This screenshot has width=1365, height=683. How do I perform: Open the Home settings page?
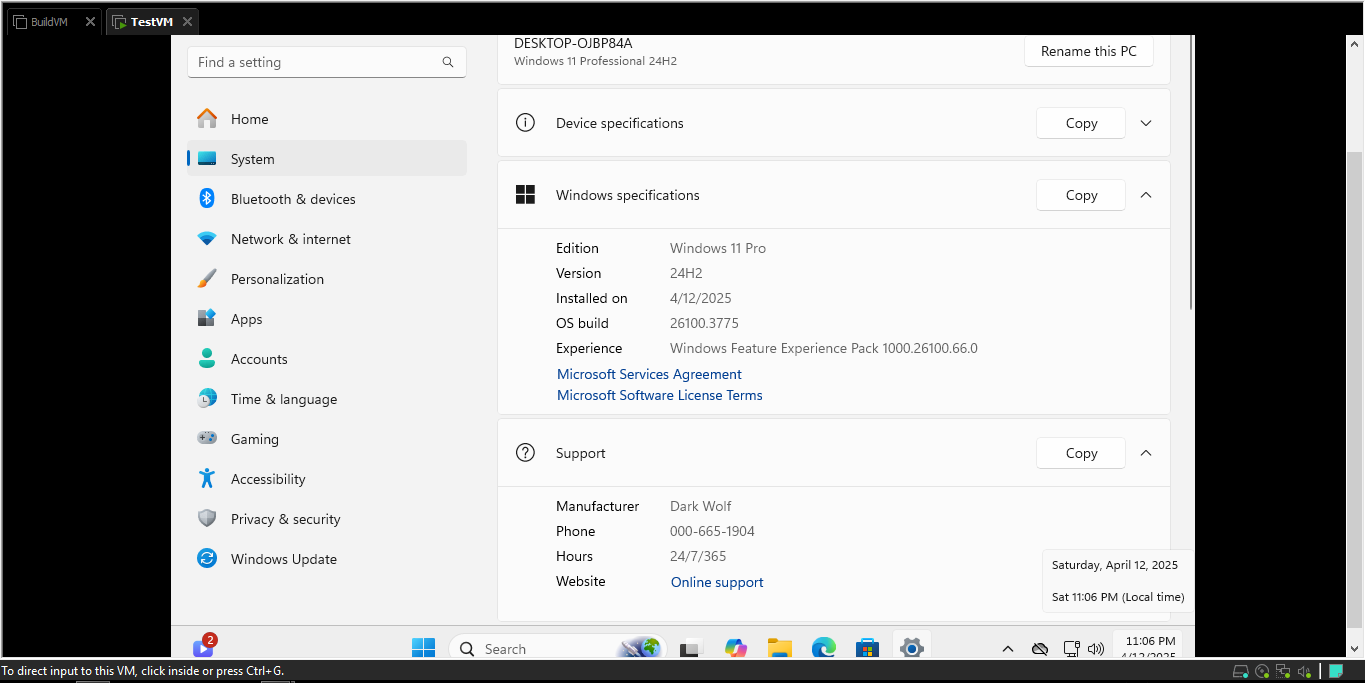coord(327,119)
